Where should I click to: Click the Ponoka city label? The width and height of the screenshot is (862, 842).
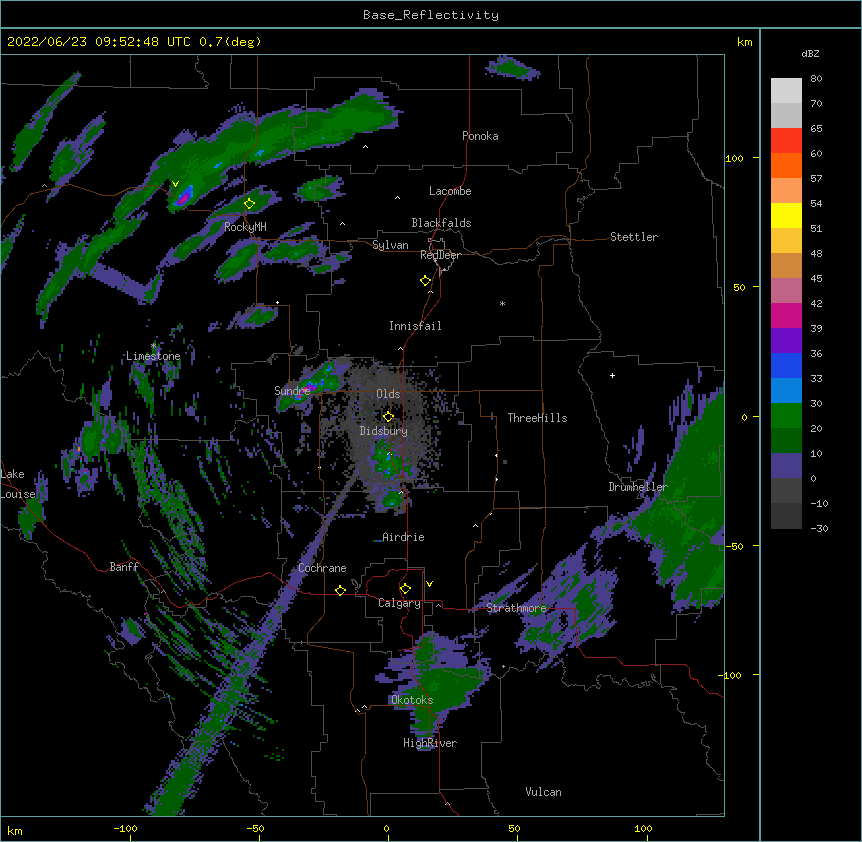click(480, 136)
